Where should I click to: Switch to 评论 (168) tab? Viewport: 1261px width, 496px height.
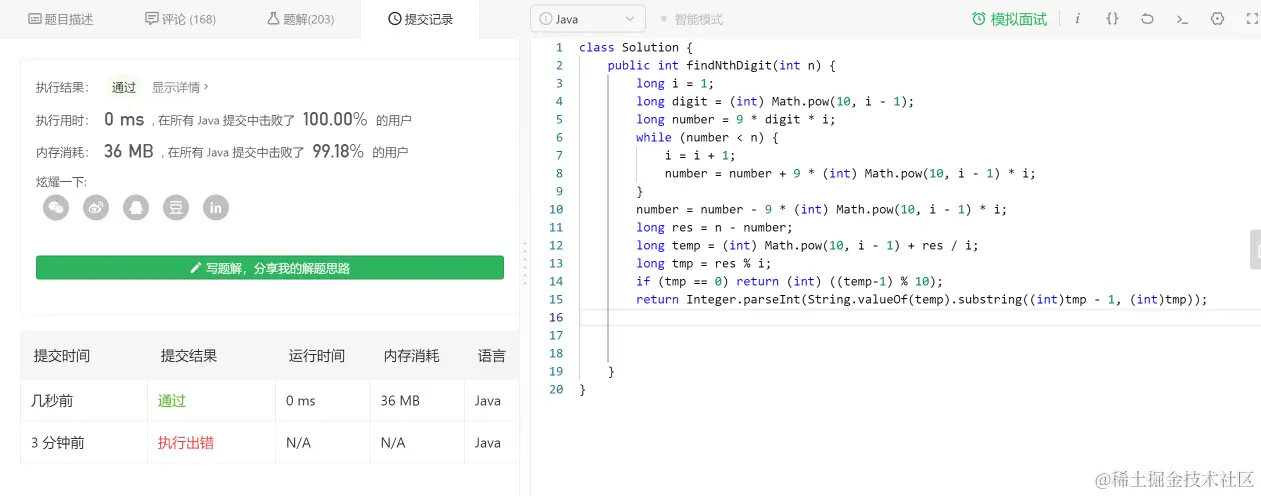point(180,19)
